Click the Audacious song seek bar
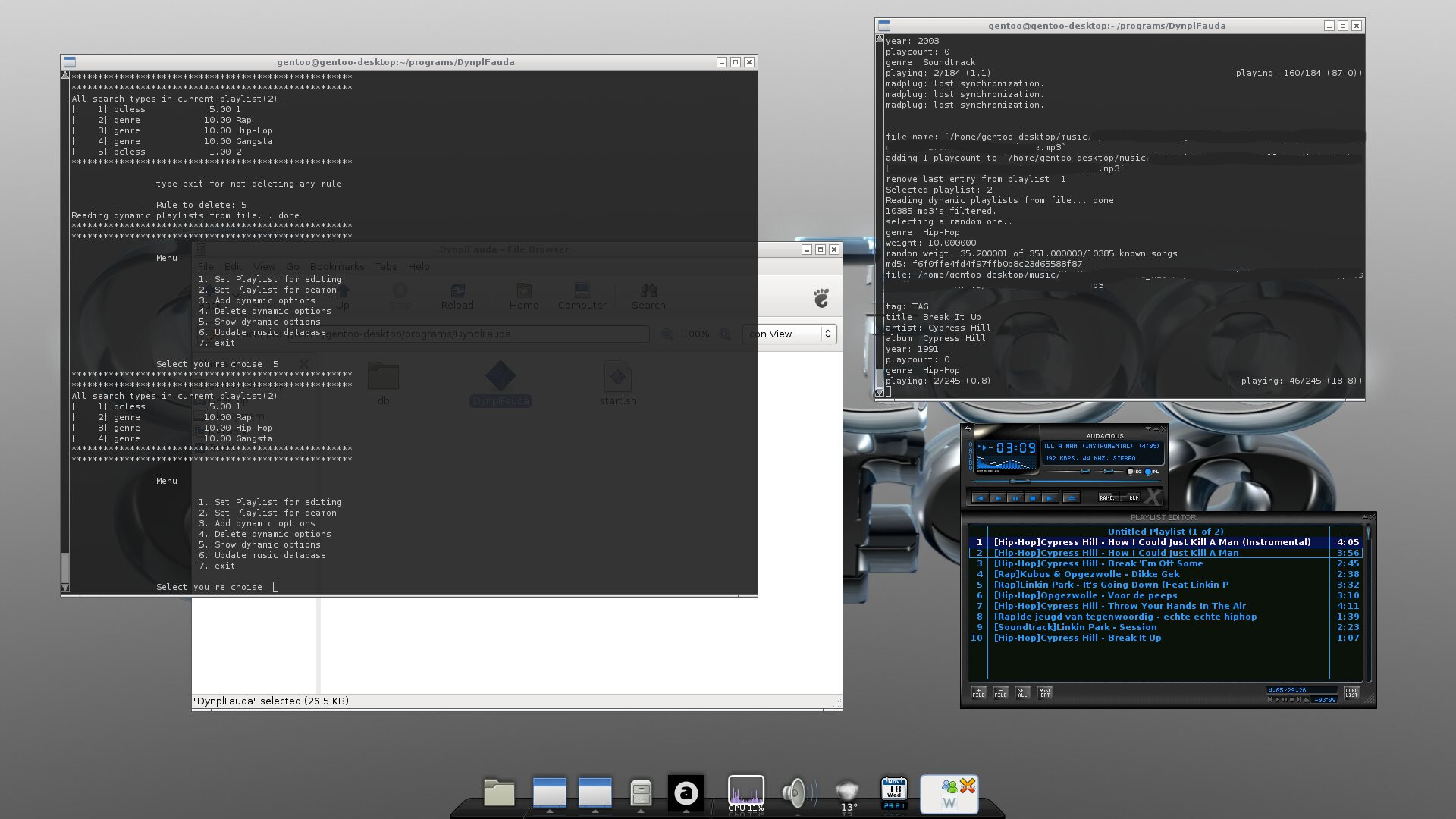Viewport: 1456px width, 819px height. (1066, 482)
